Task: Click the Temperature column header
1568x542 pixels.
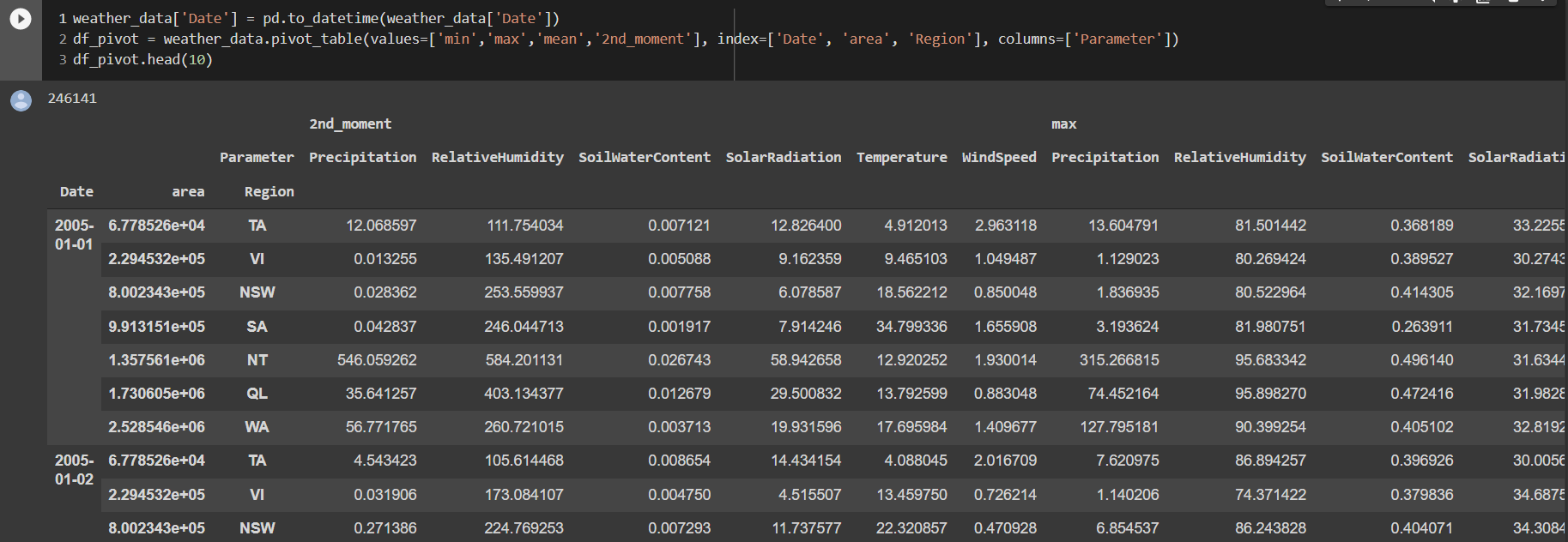Action: (x=902, y=157)
